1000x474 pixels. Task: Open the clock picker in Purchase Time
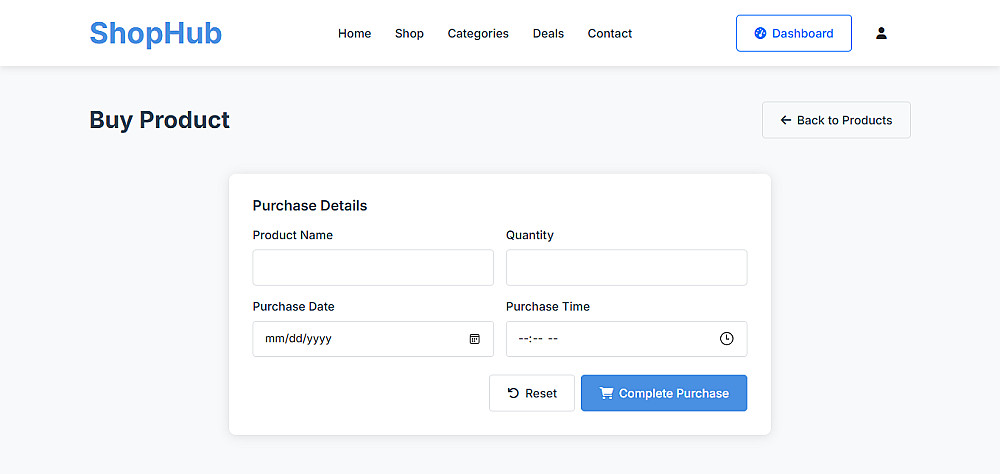(726, 339)
